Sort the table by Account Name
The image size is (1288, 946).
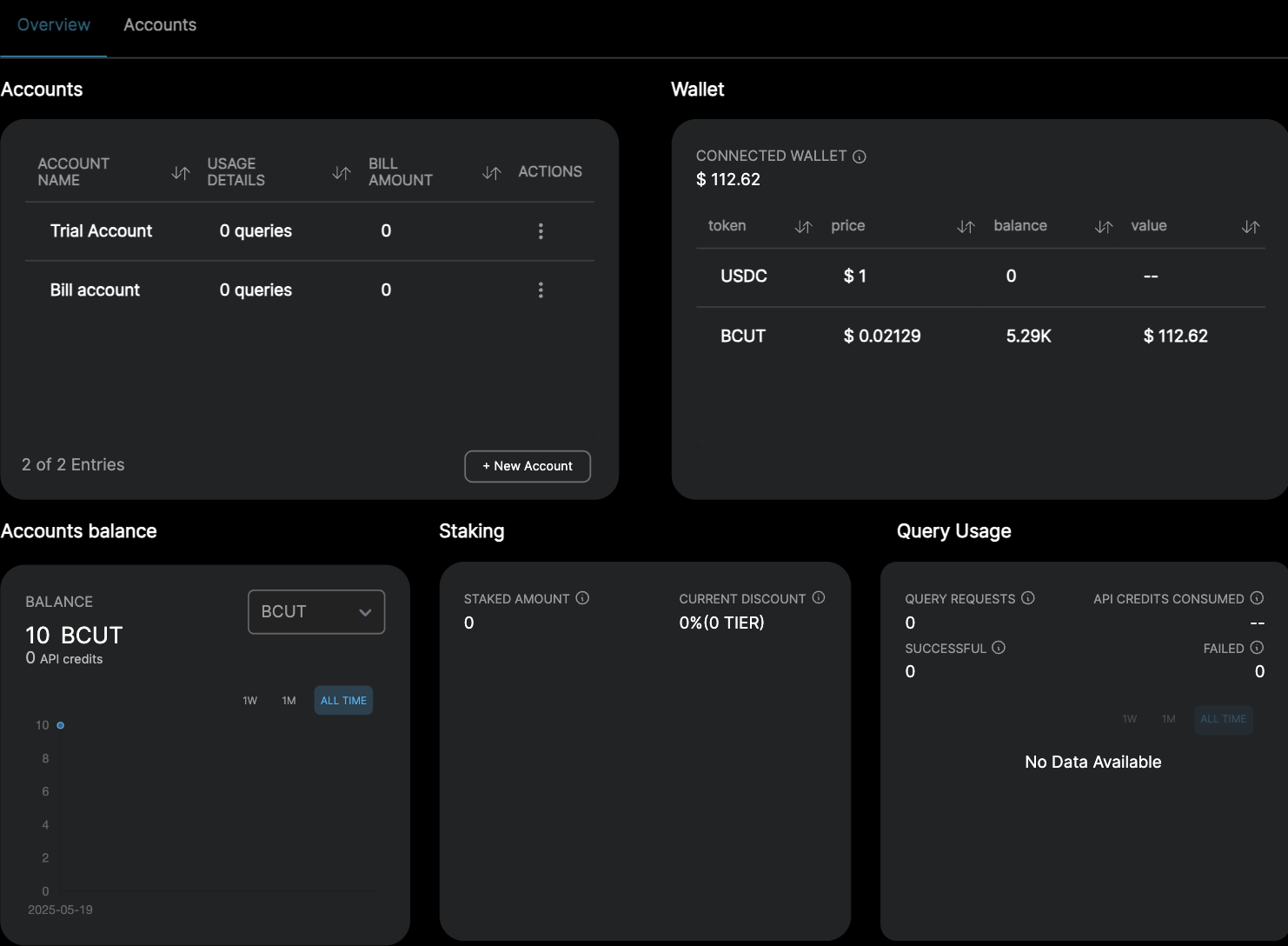(181, 172)
